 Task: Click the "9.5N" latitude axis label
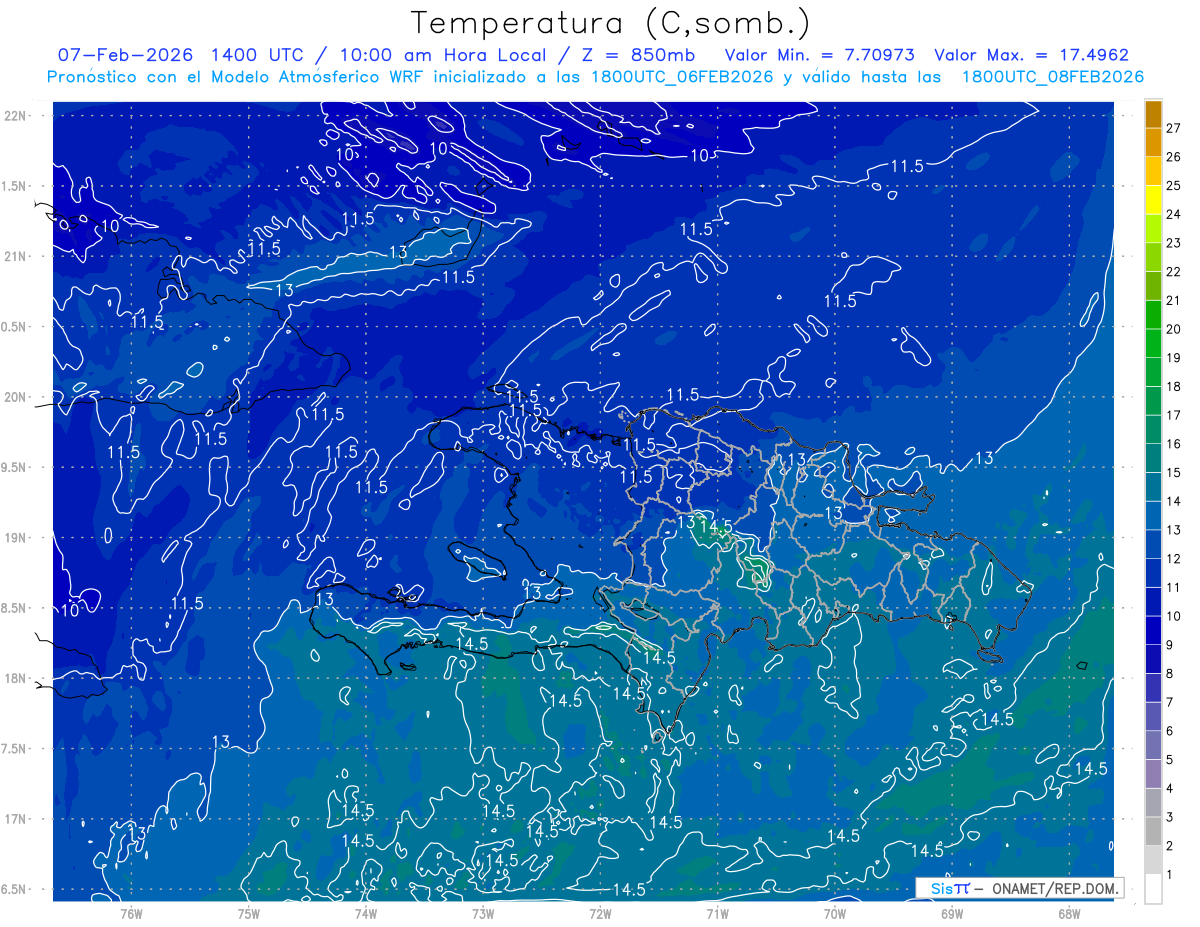(13, 467)
